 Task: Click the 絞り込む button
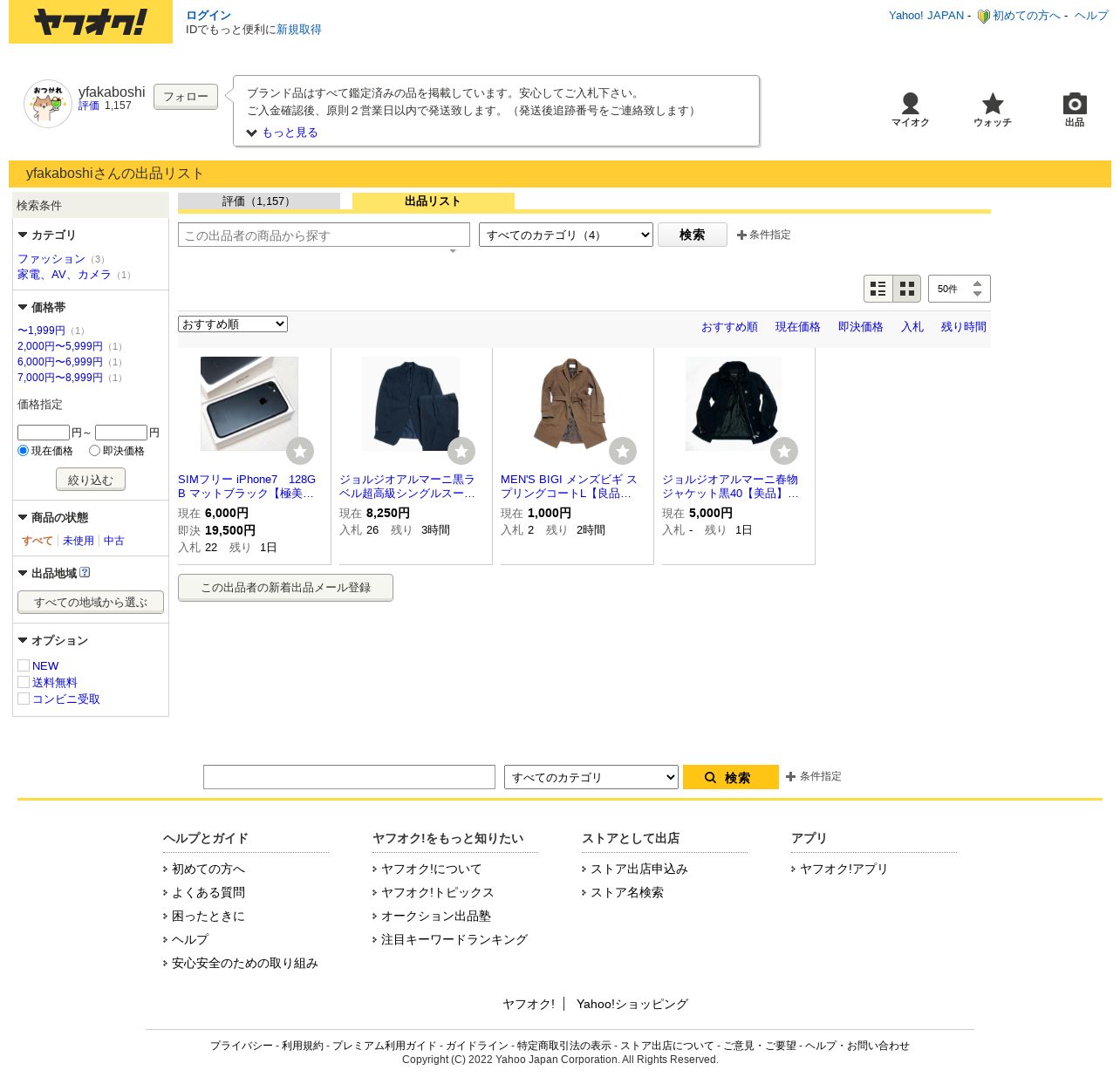91,480
